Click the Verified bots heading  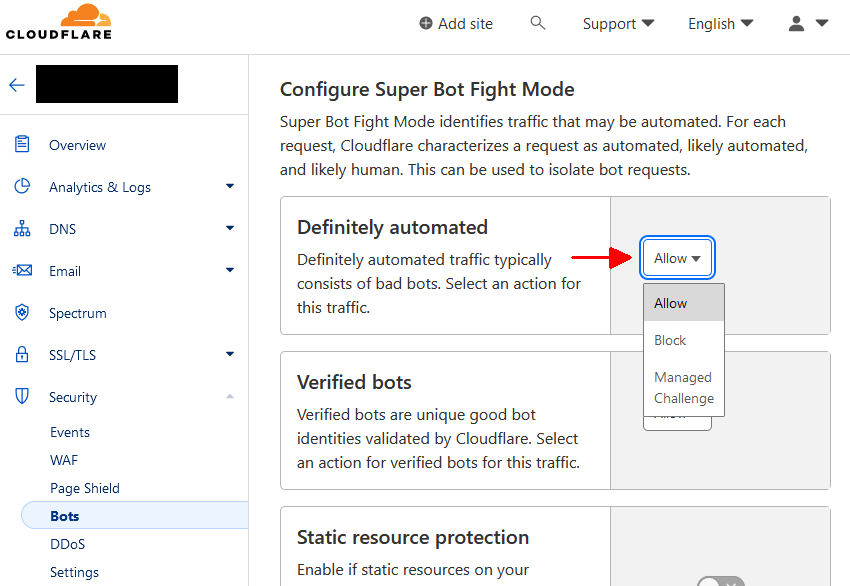tap(354, 382)
